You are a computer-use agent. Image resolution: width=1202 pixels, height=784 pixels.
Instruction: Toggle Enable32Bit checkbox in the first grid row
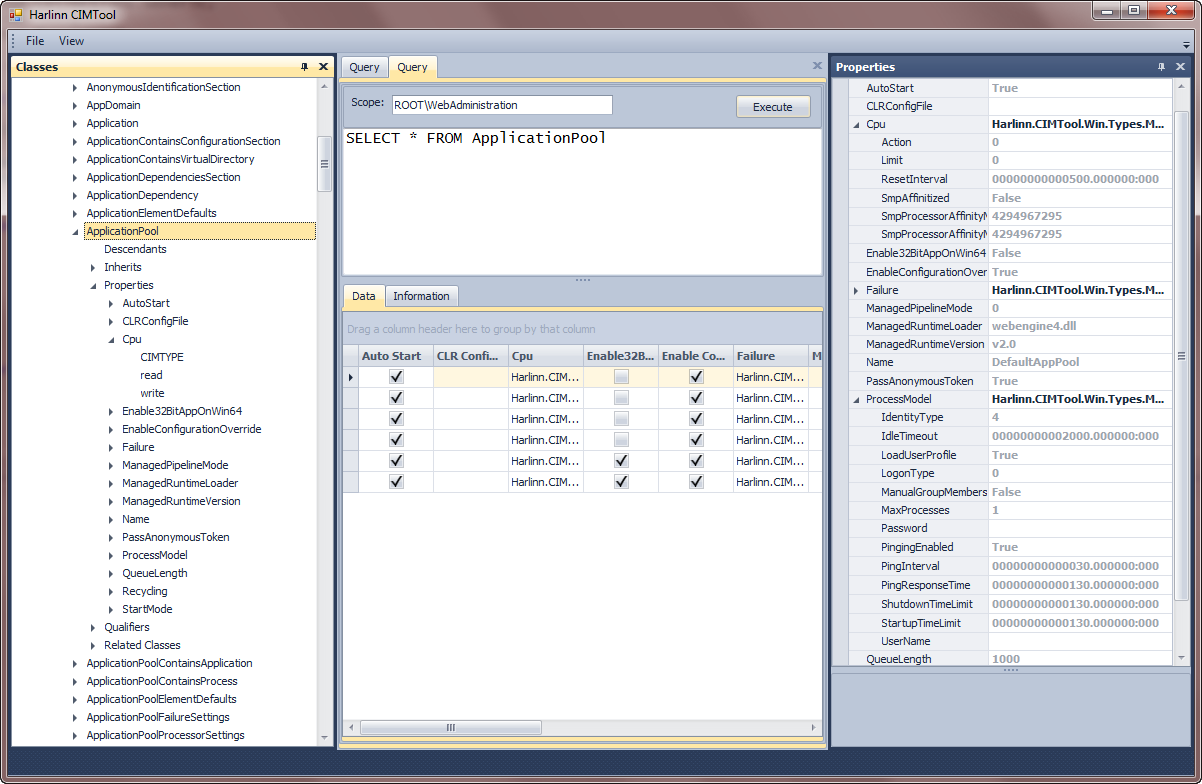(621, 377)
